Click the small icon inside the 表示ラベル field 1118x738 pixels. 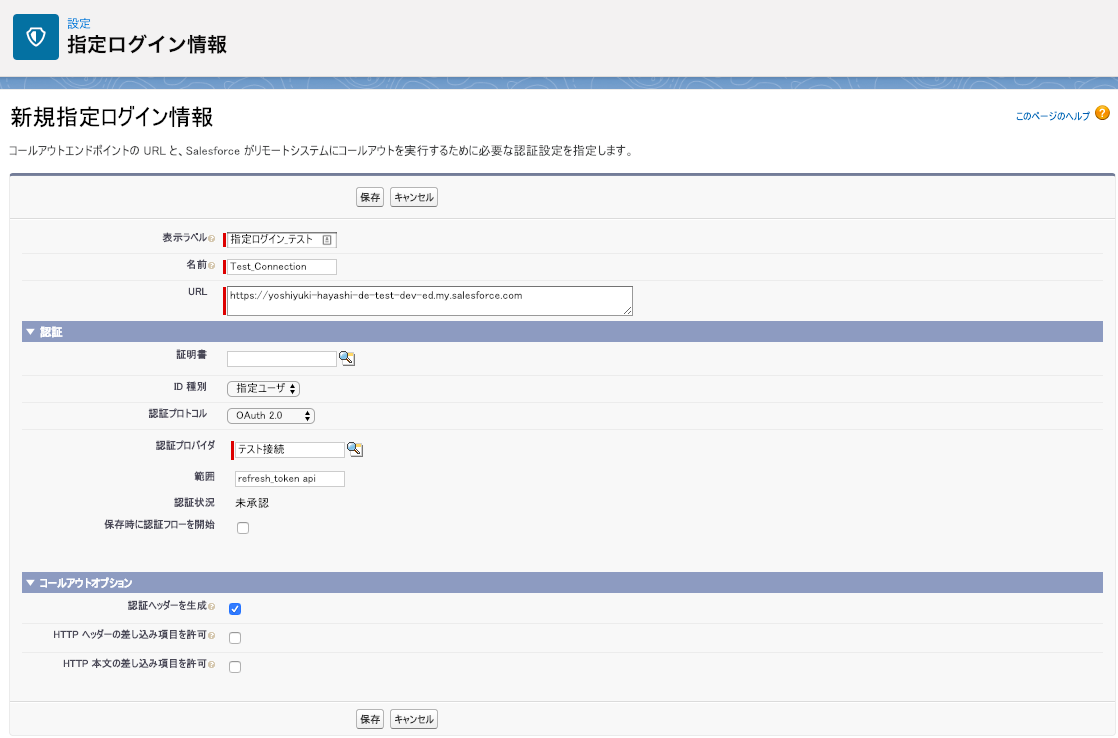327,240
